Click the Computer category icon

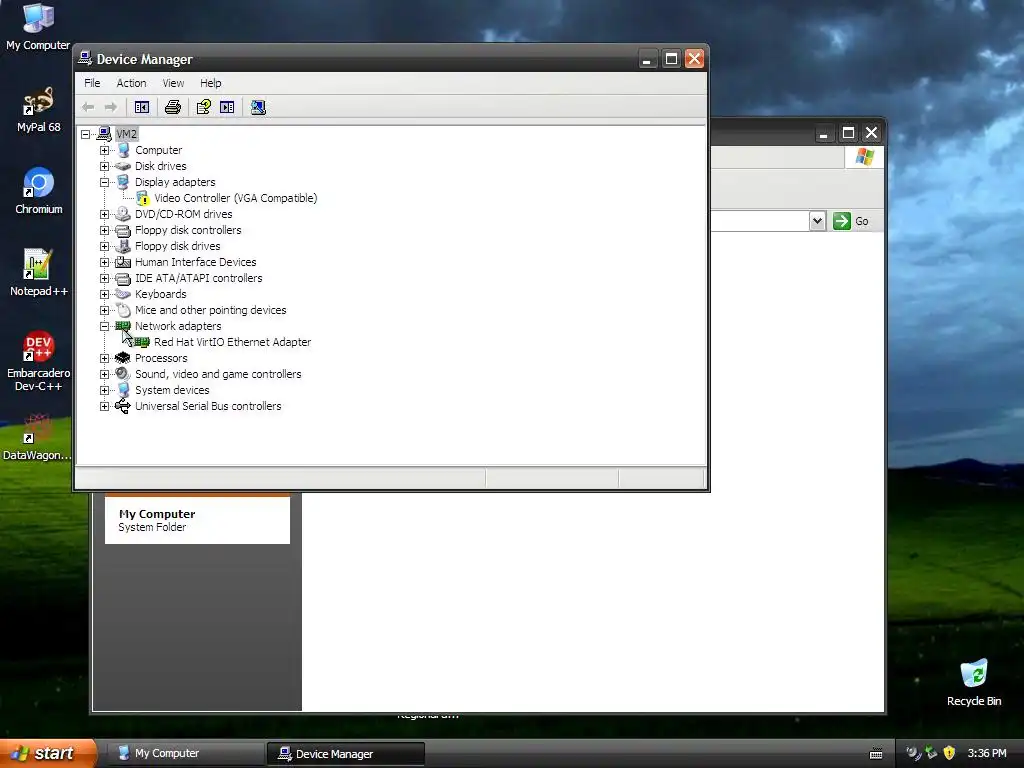(123, 150)
